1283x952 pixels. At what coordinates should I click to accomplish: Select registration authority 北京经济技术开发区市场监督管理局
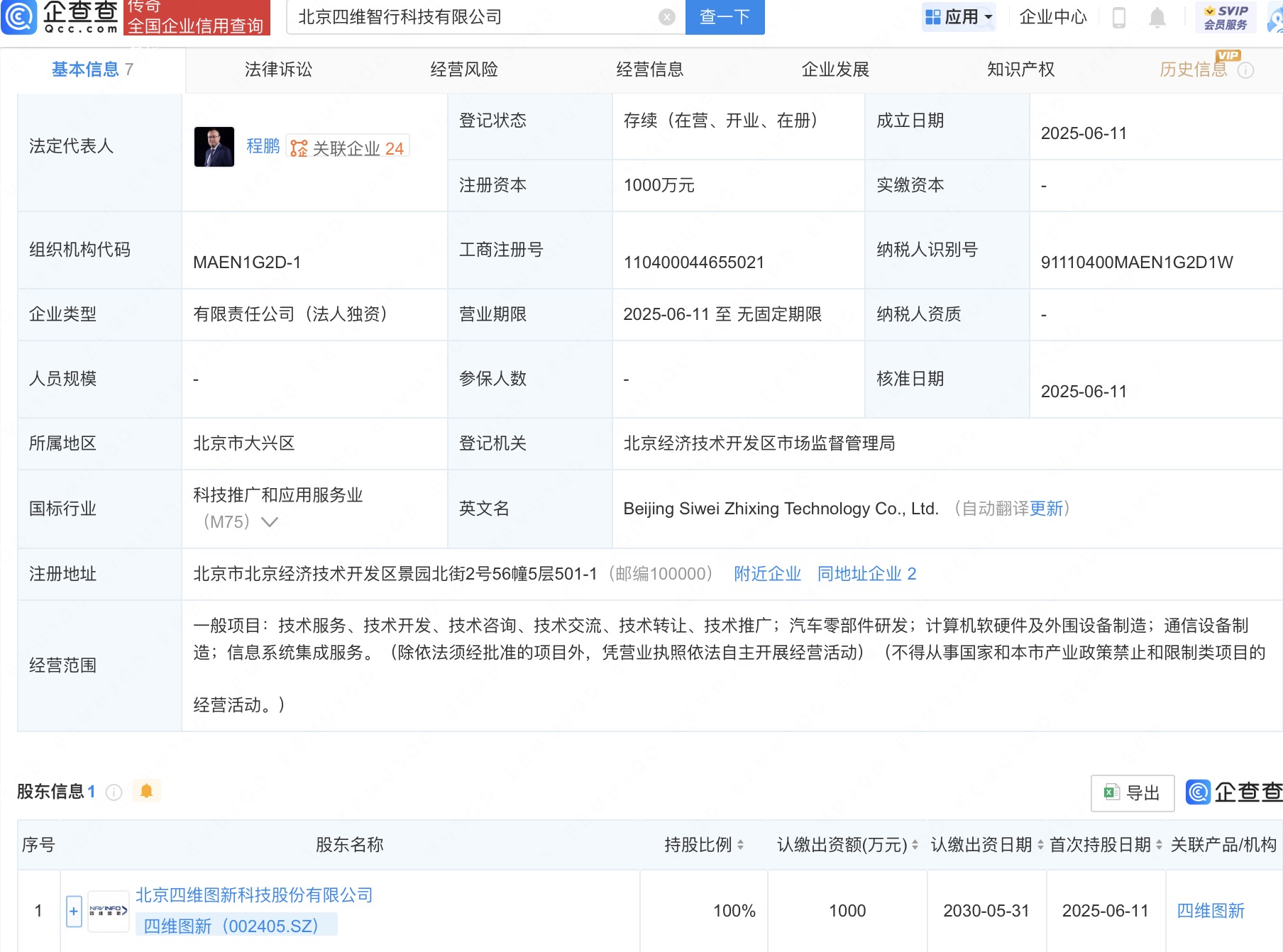pos(759,443)
